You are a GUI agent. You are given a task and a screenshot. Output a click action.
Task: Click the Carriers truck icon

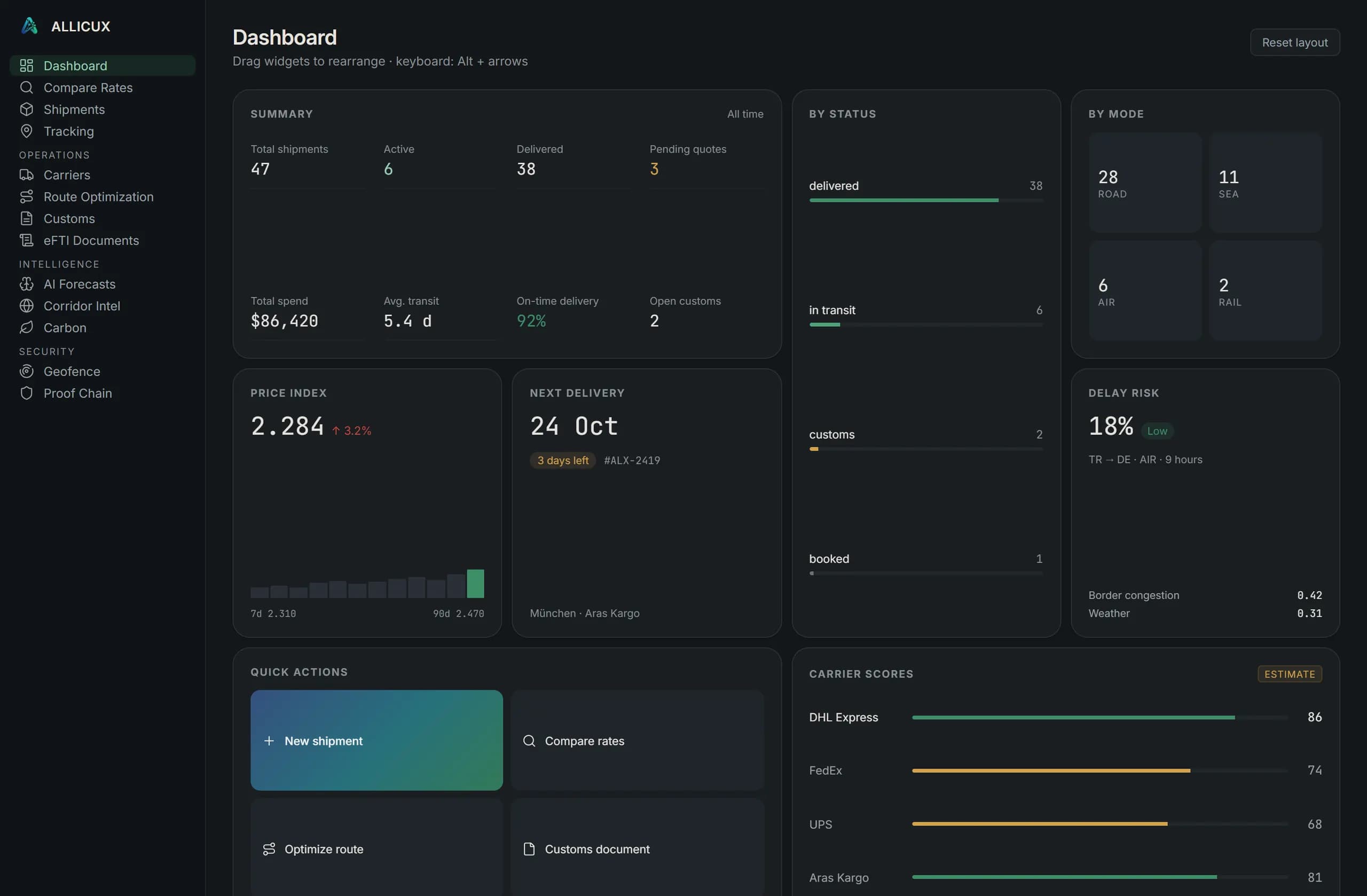click(x=26, y=175)
